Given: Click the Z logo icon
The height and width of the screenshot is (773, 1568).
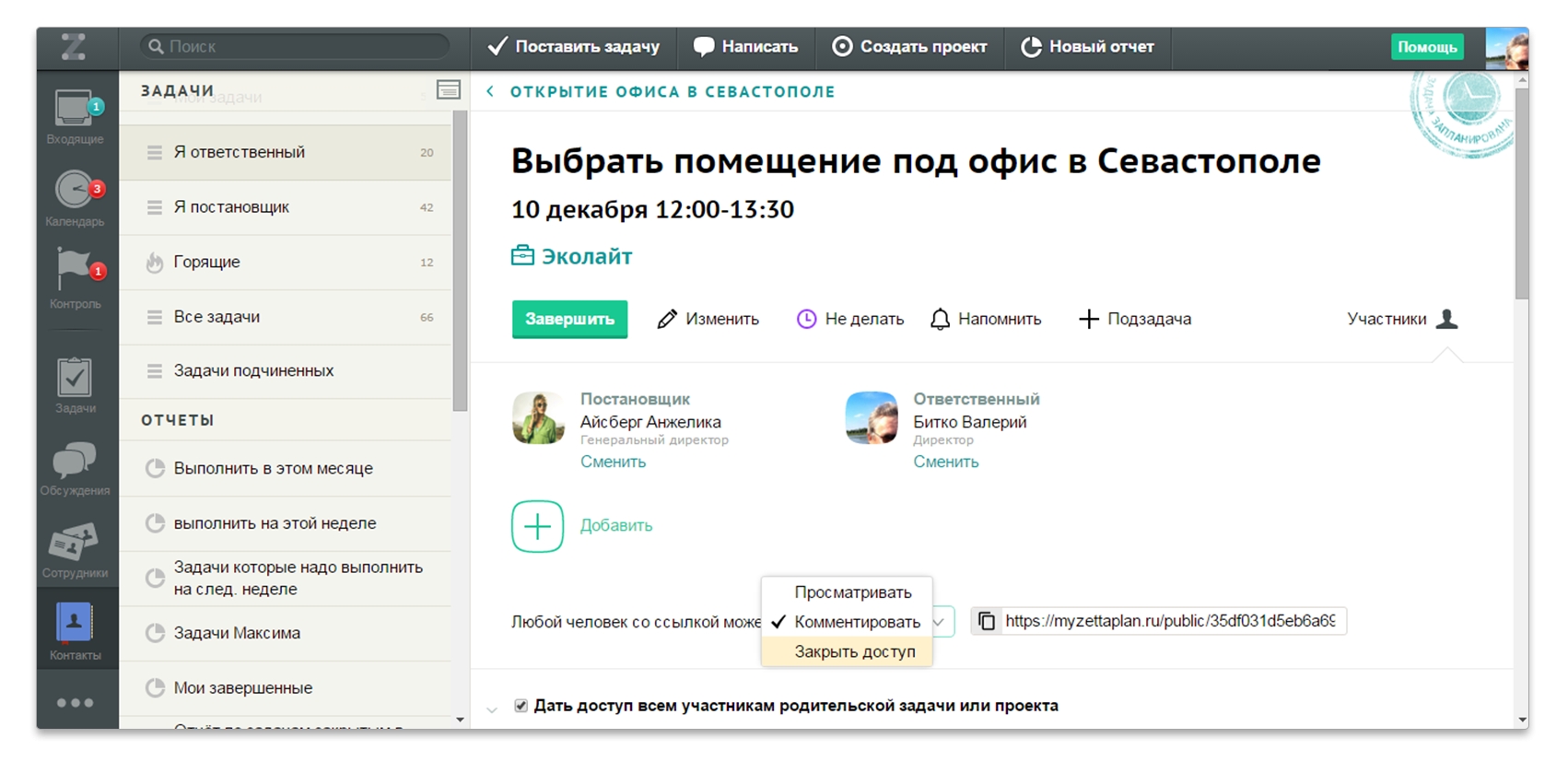Looking at the screenshot, I should [x=74, y=47].
